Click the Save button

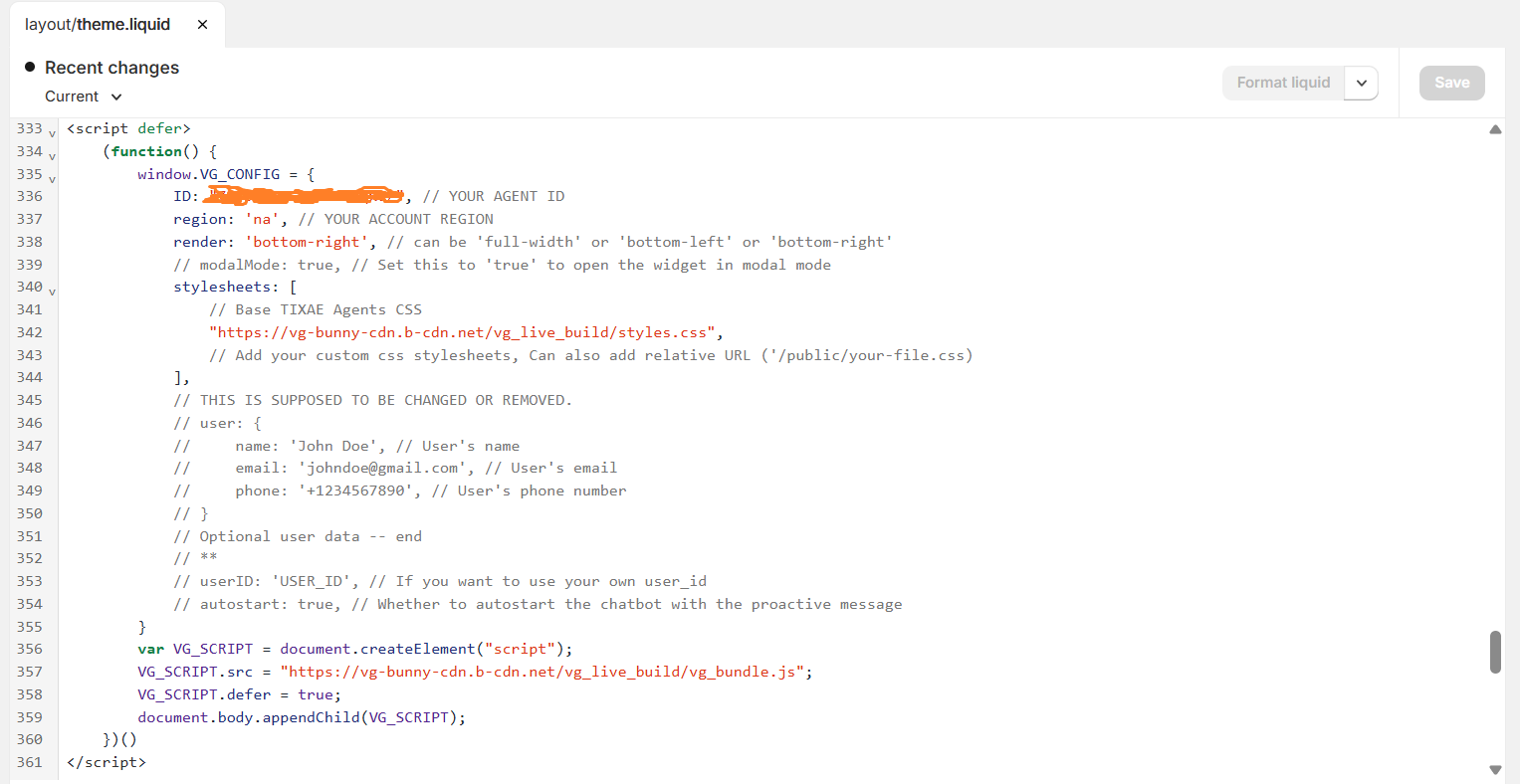point(1451,83)
